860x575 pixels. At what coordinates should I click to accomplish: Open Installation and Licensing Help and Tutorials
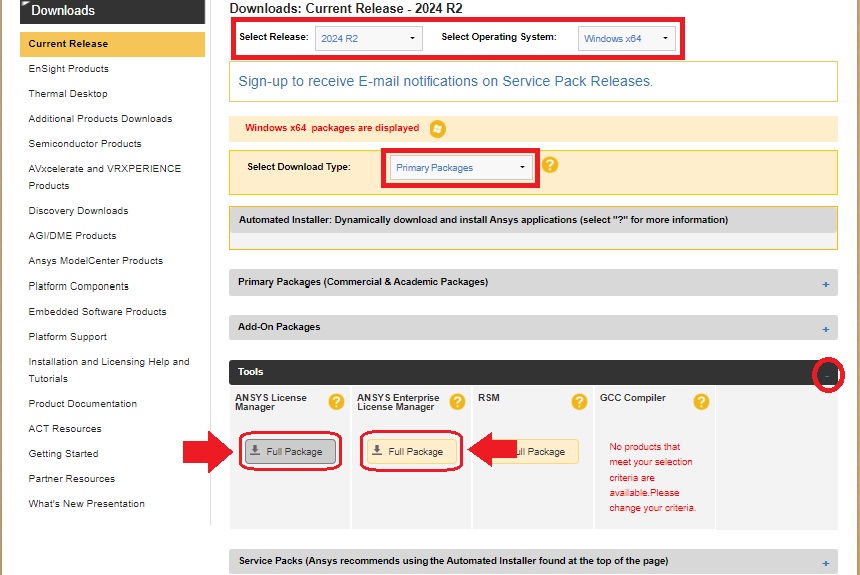[109, 370]
